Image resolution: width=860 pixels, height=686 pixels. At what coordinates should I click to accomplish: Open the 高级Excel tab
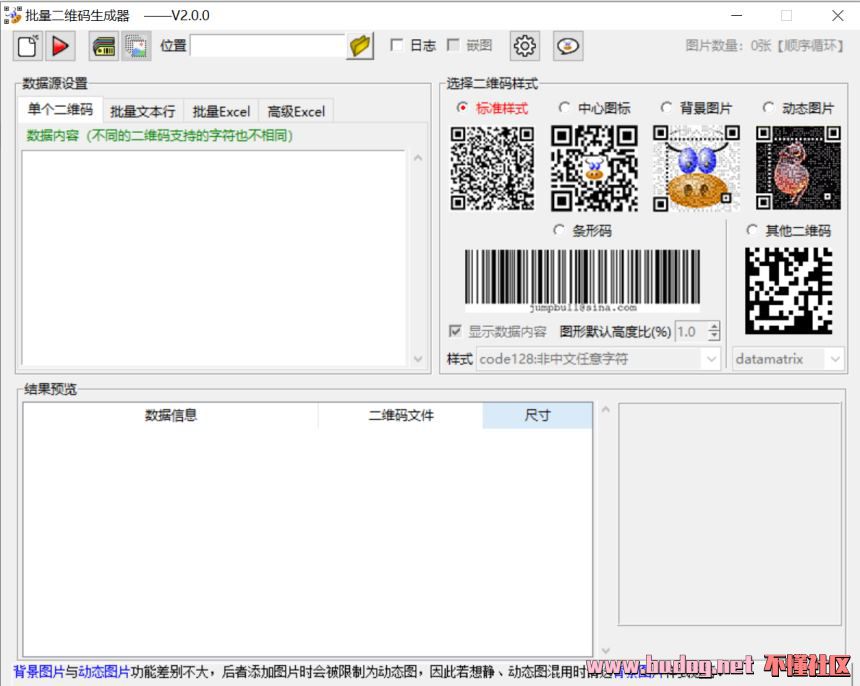[x=296, y=111]
